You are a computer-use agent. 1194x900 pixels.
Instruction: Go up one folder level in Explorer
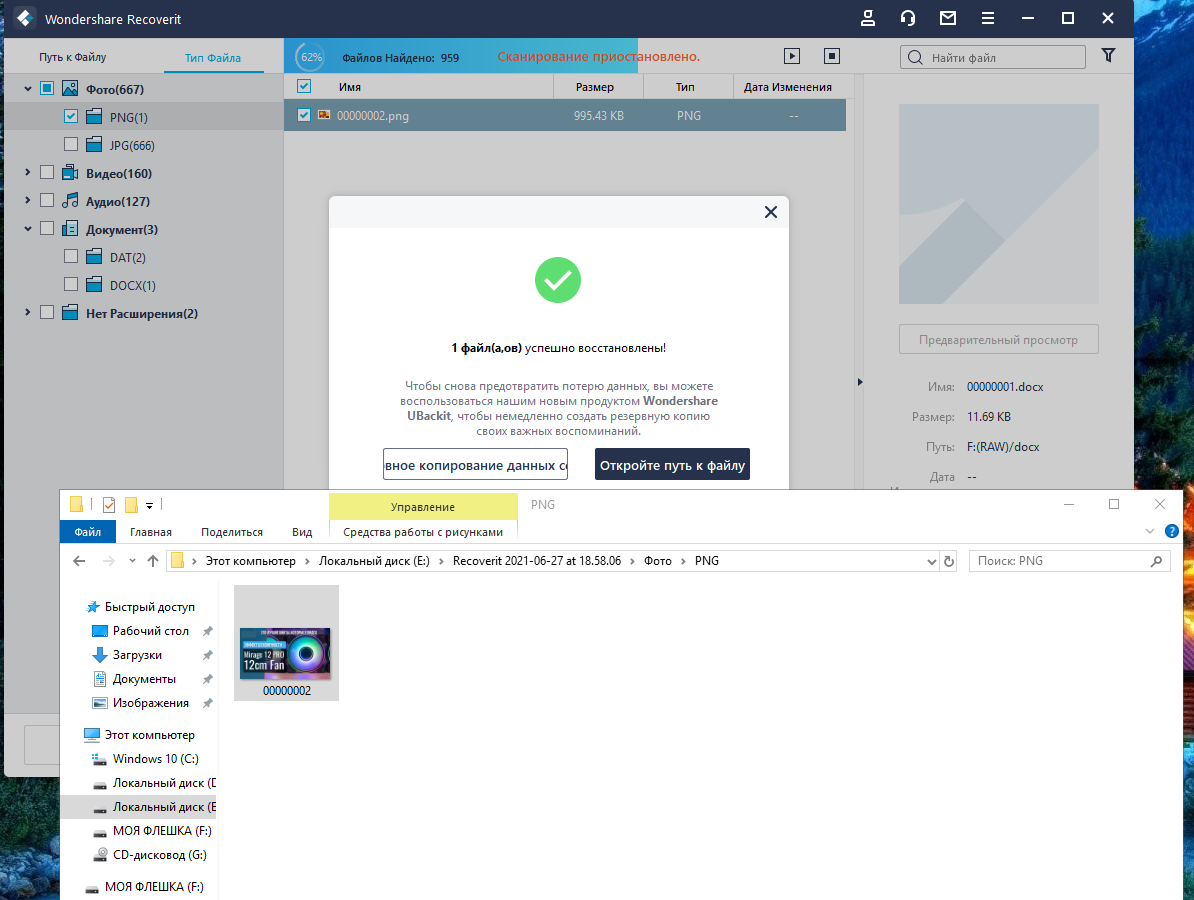[x=153, y=561]
